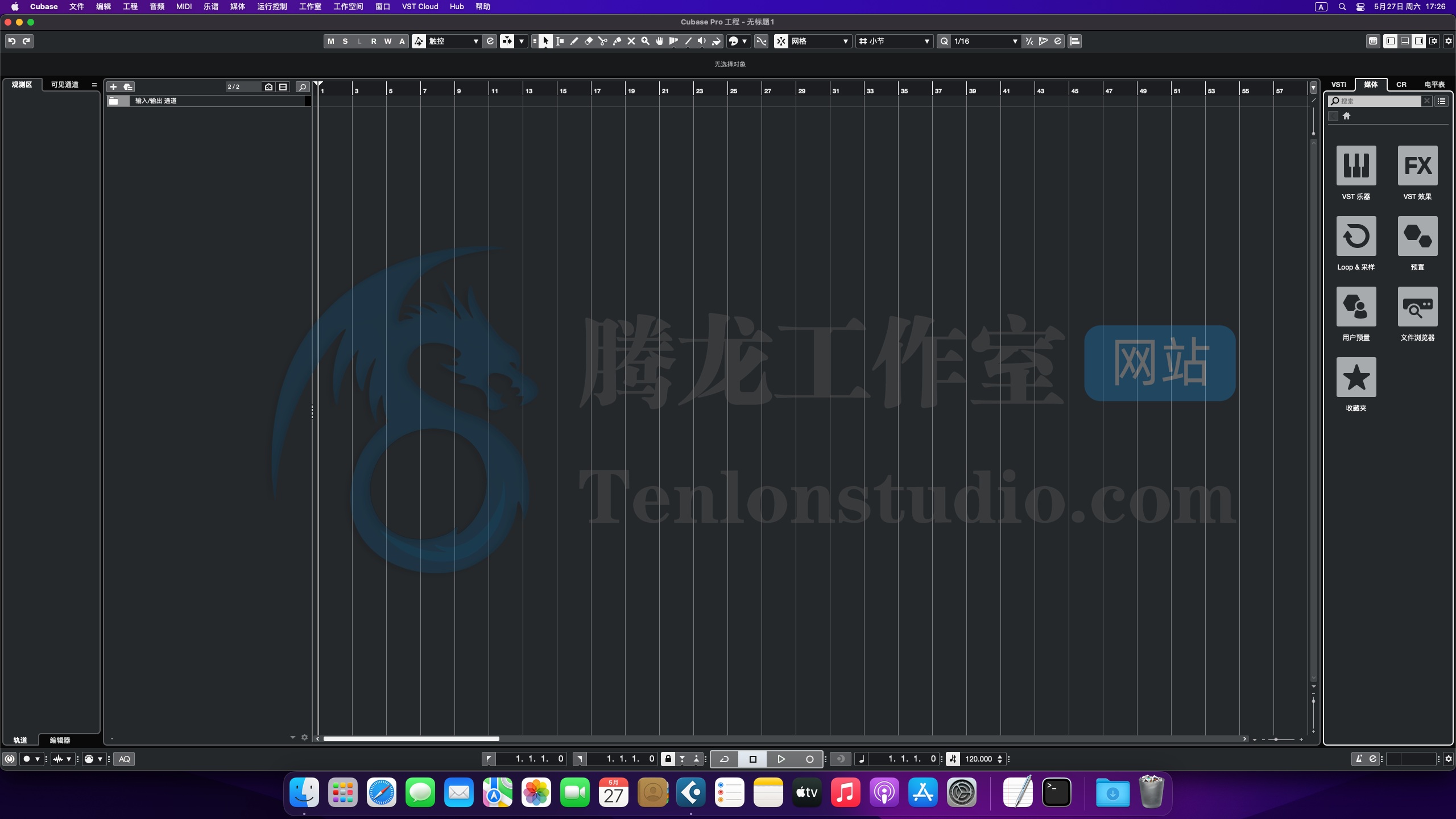
Task: Select the Comp hand tool
Action: [660, 41]
